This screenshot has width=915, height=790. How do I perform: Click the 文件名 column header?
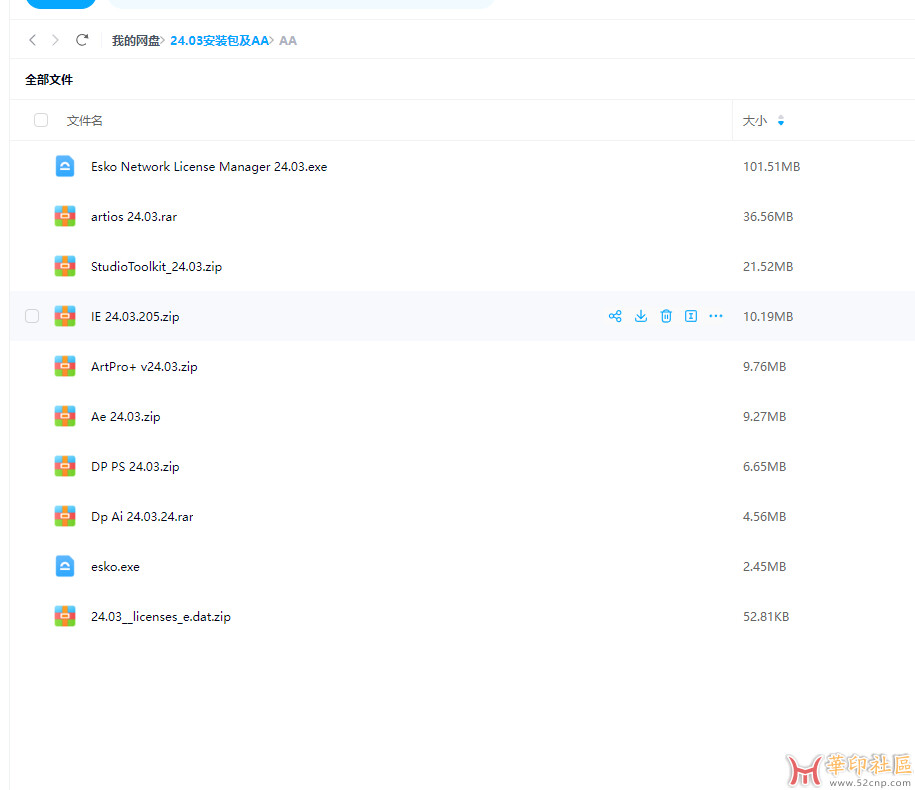pyautogui.click(x=85, y=121)
